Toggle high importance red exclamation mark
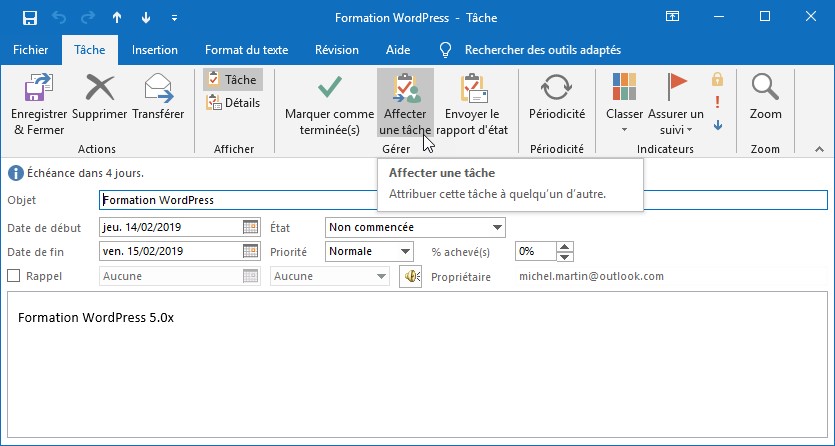The width and height of the screenshot is (835, 446). click(x=717, y=102)
